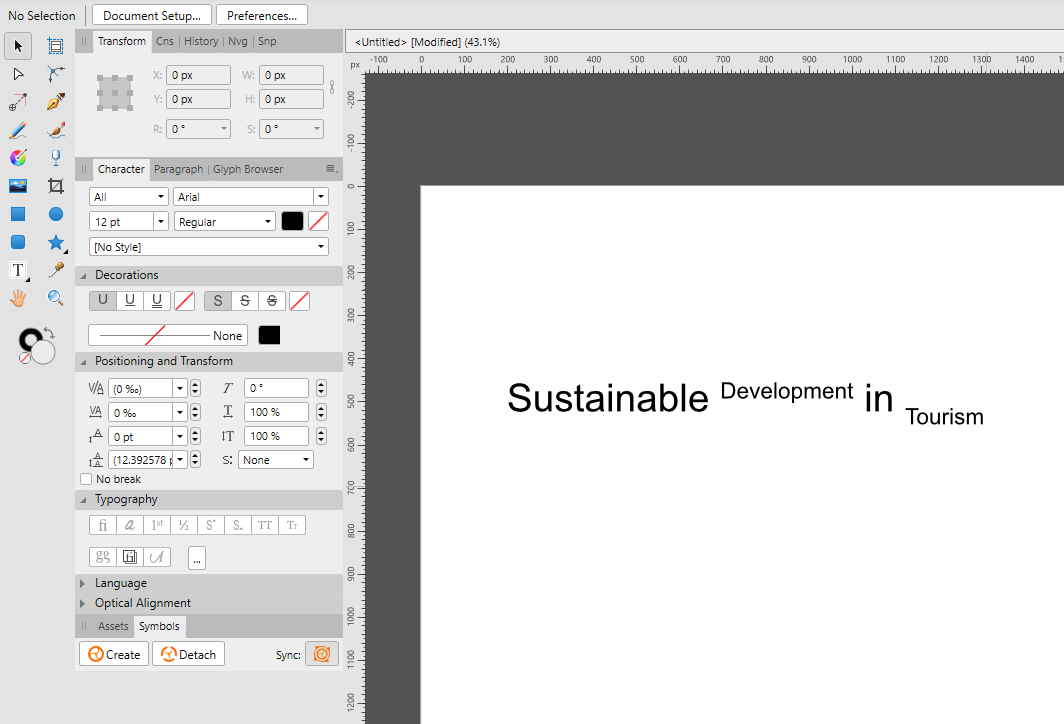Switch to the History tab
The image size is (1064, 724).
tap(202, 41)
